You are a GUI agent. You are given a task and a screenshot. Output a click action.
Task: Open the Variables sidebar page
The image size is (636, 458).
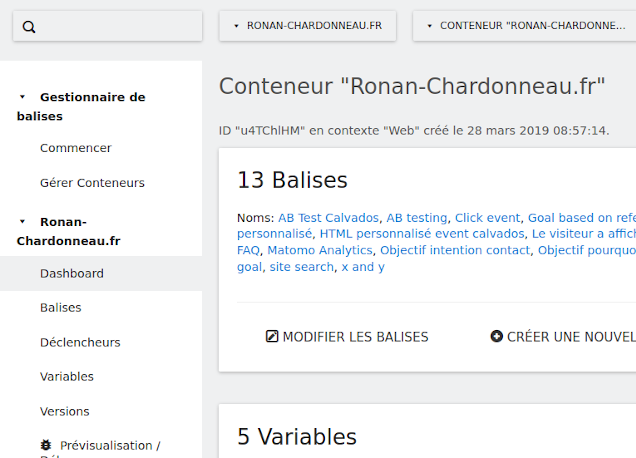click(66, 377)
